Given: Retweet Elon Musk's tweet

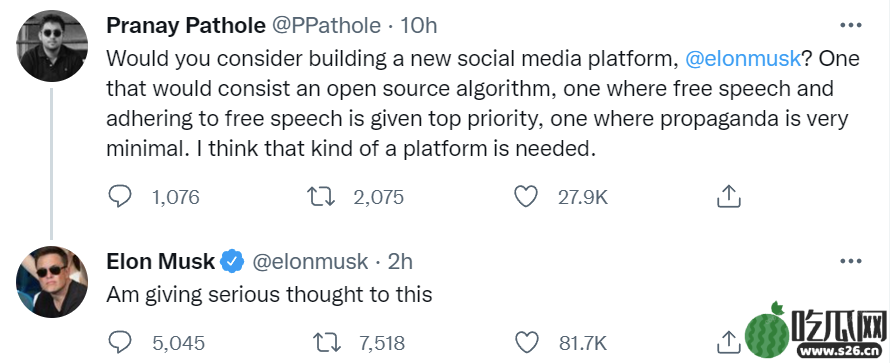Looking at the screenshot, I should click(327, 343).
